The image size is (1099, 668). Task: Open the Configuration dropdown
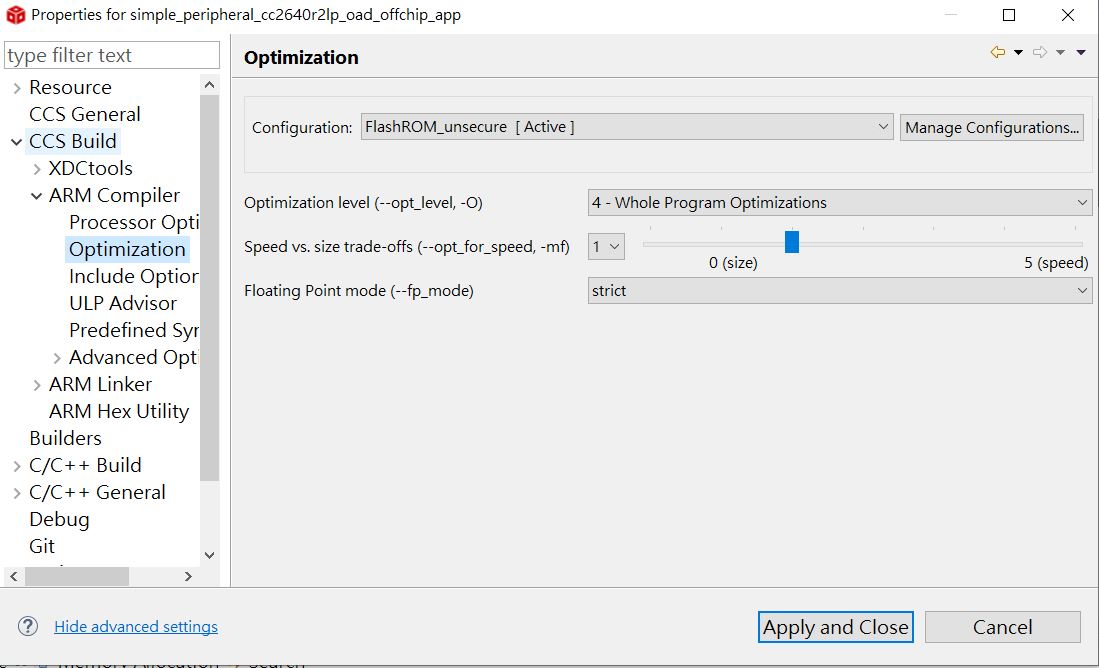point(626,127)
